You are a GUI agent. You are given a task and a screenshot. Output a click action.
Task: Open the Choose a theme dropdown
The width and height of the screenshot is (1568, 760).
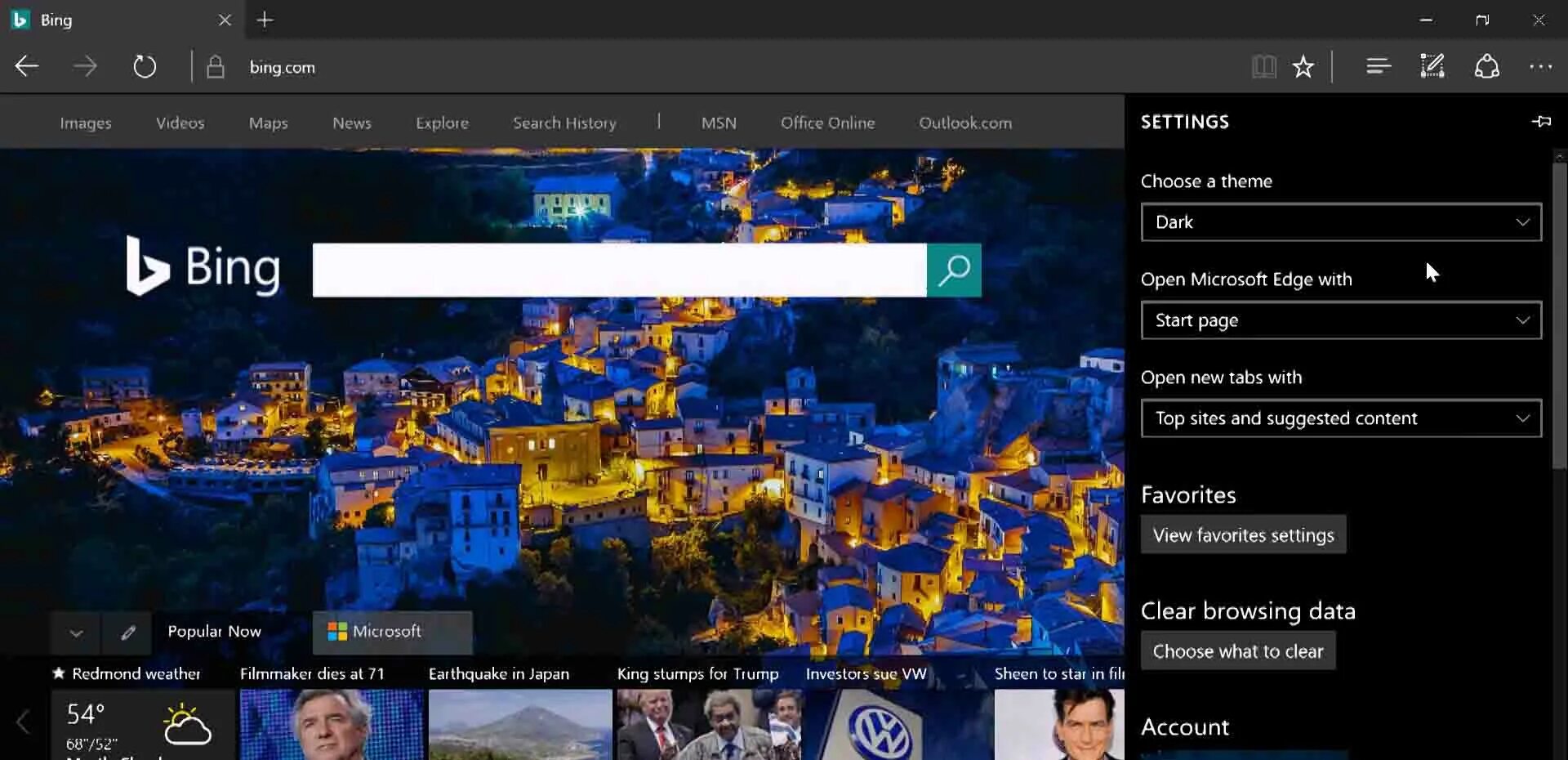click(1340, 221)
